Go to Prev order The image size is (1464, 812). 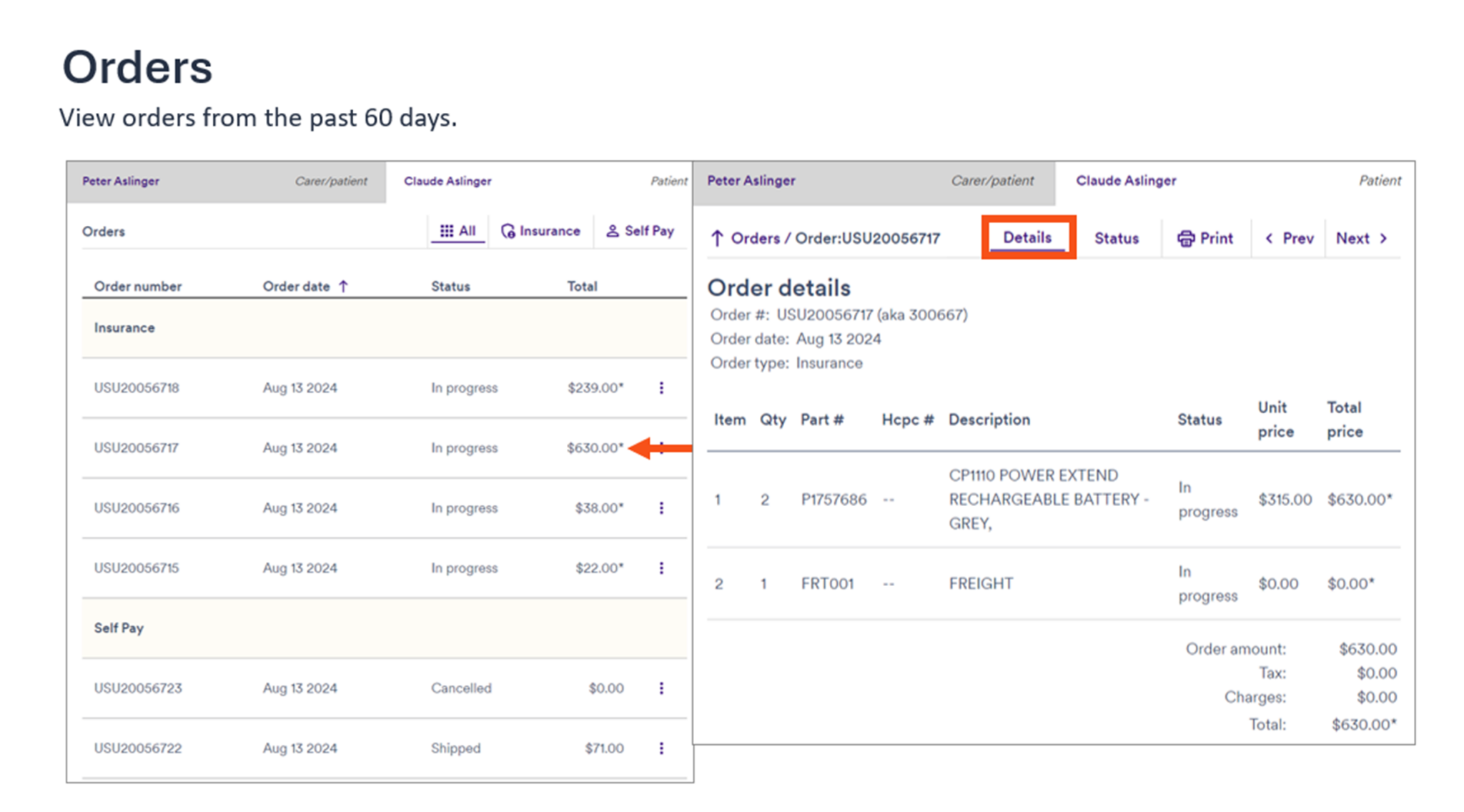click(1289, 239)
